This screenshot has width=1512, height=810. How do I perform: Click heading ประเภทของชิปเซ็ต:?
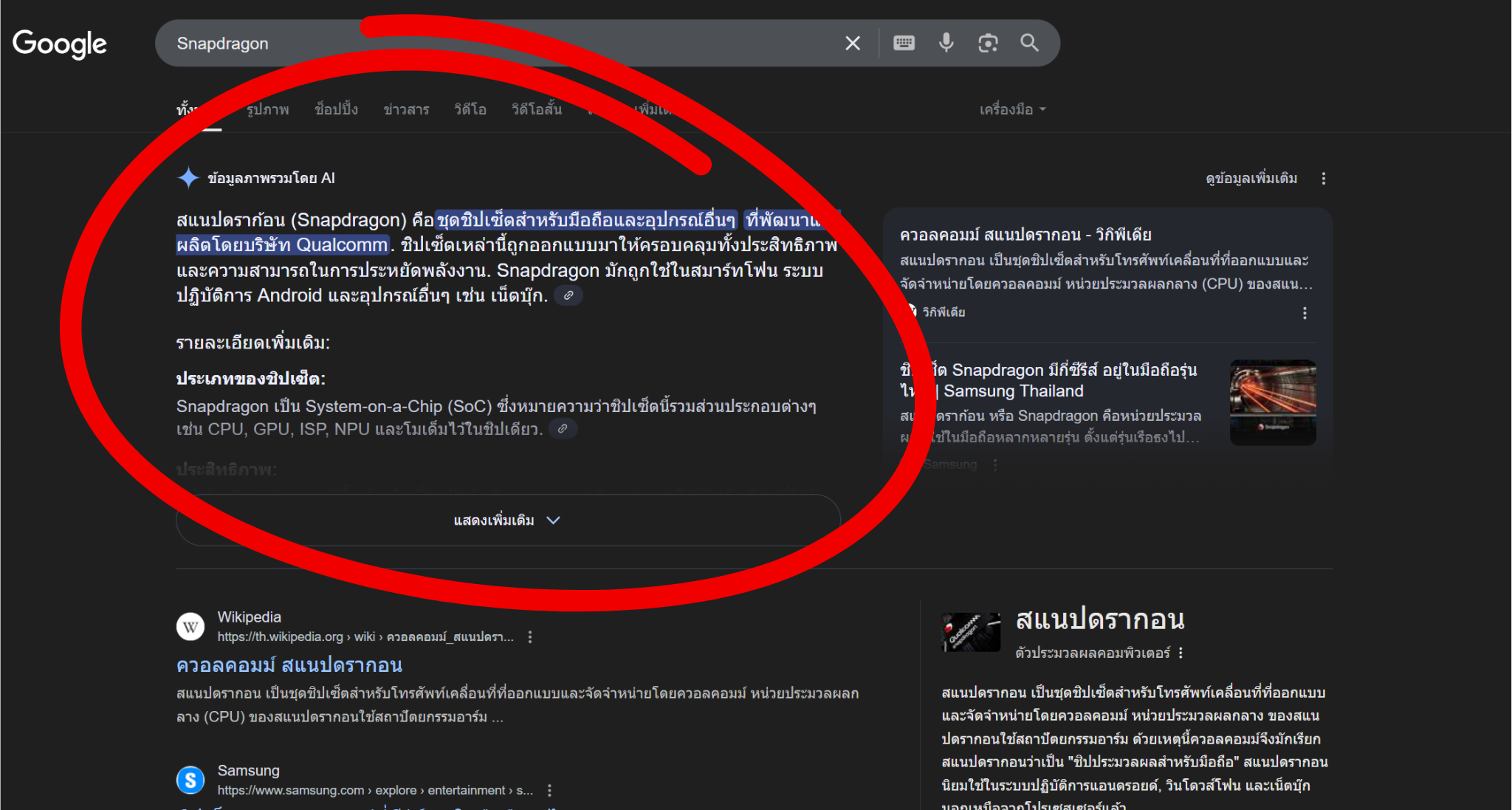[250, 379]
